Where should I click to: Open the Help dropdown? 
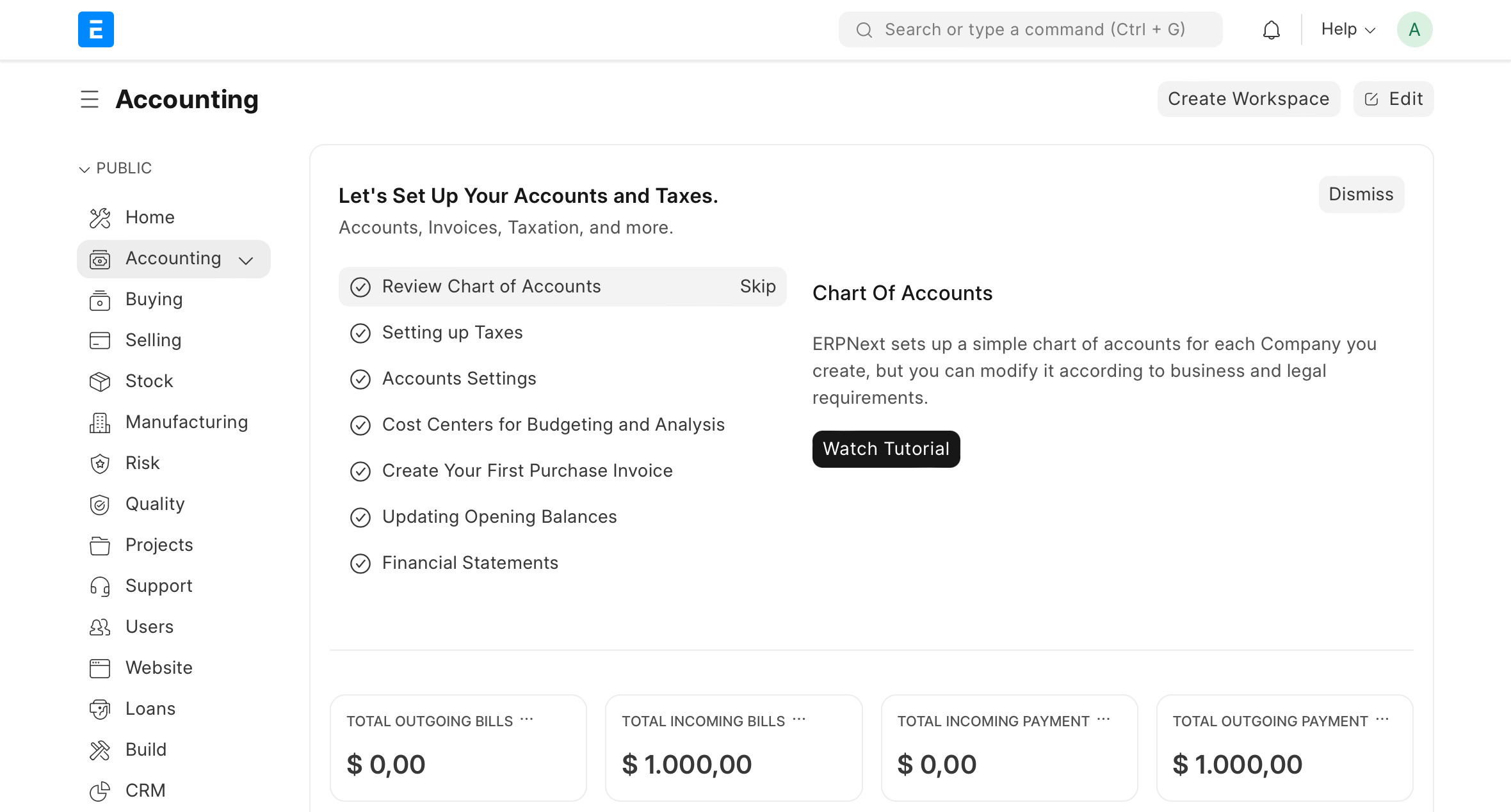[1346, 29]
